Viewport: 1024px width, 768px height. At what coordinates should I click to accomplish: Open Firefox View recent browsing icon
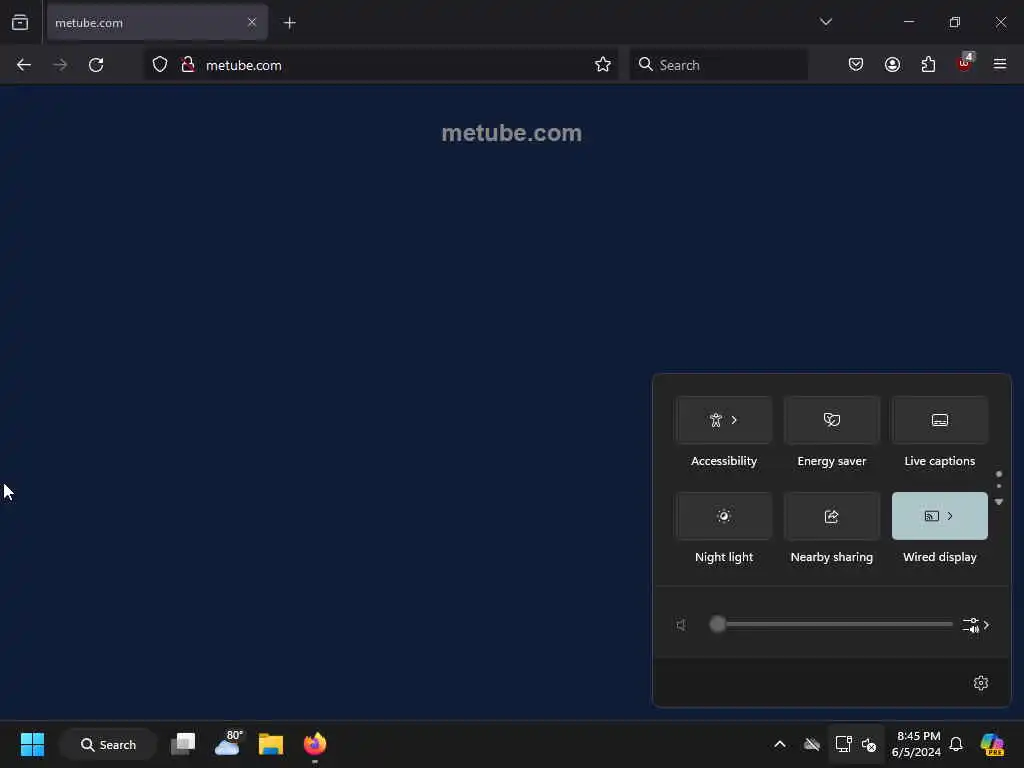tap(20, 23)
